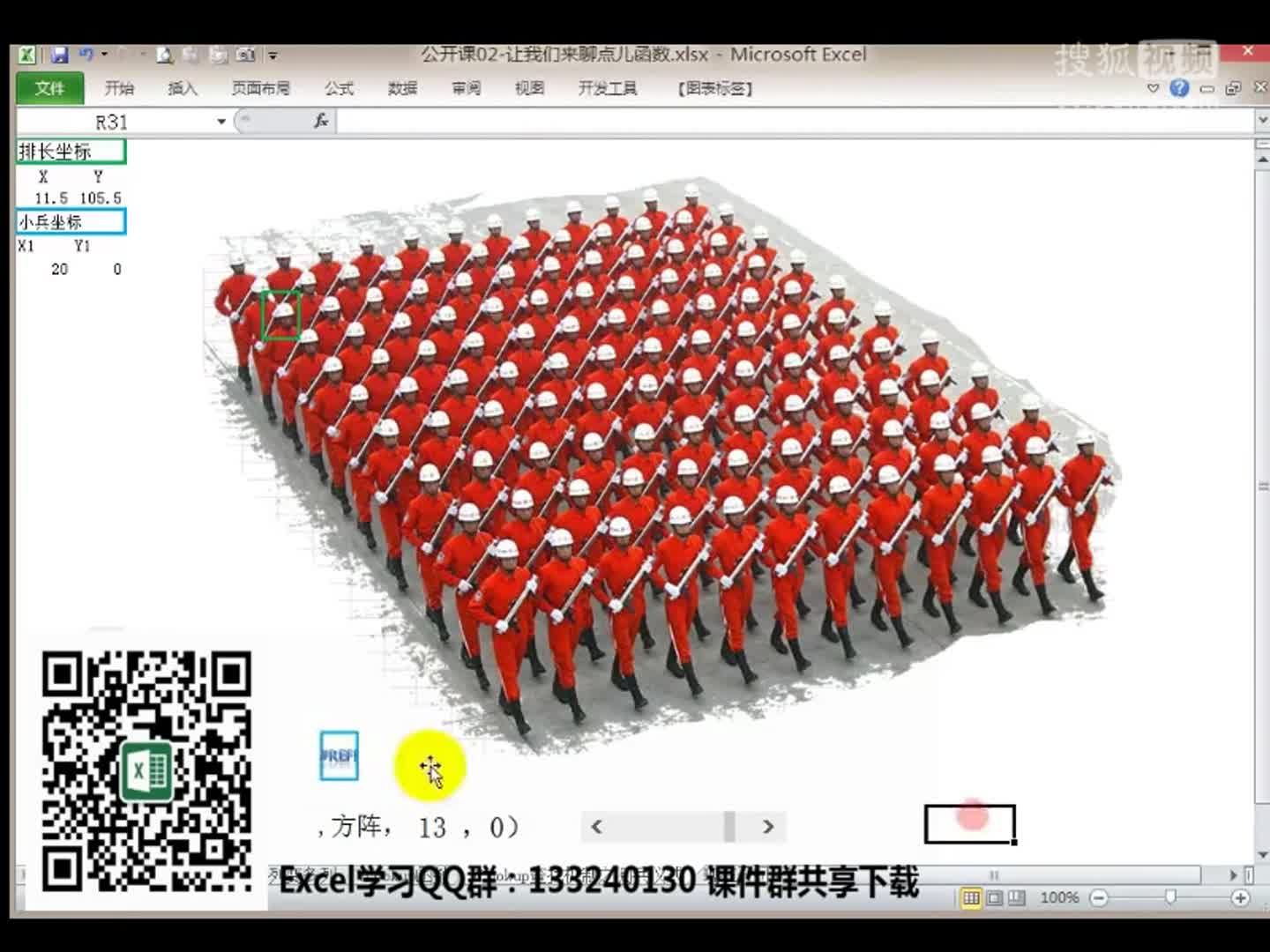
Task: Minimize the workbook window inside the ribbon
Action: (1207, 88)
